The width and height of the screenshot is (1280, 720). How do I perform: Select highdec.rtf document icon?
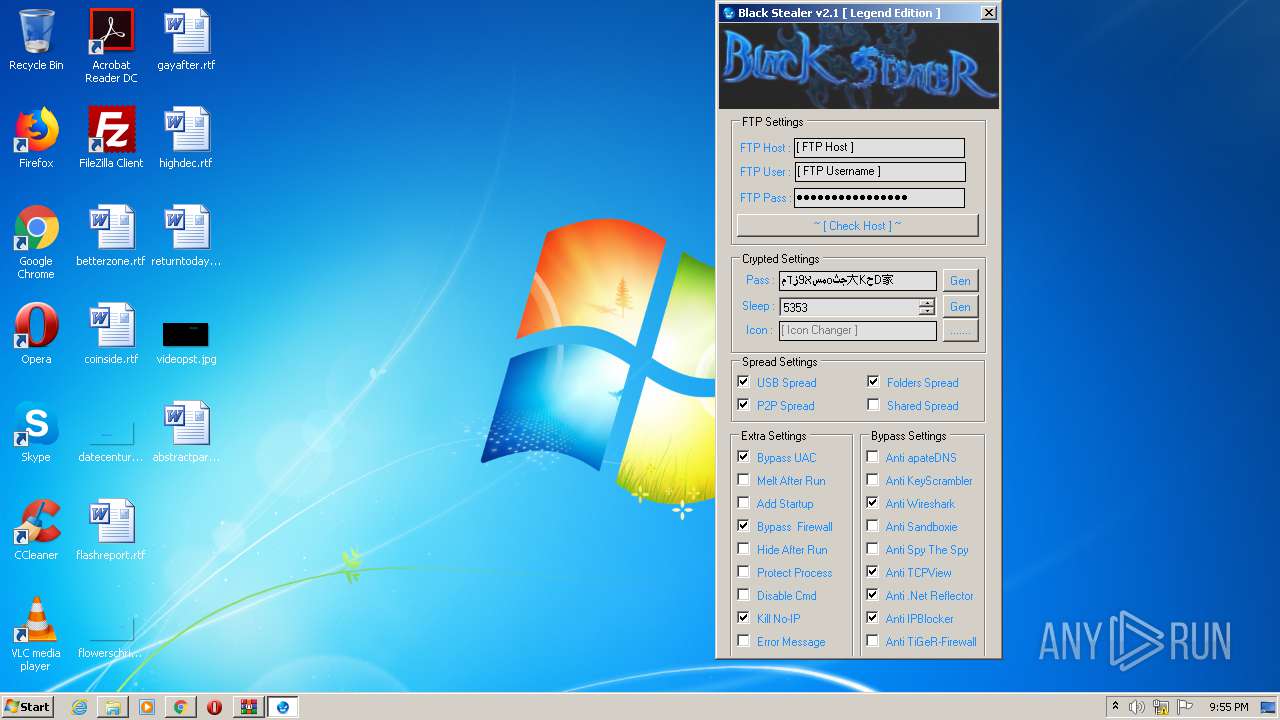(186, 138)
